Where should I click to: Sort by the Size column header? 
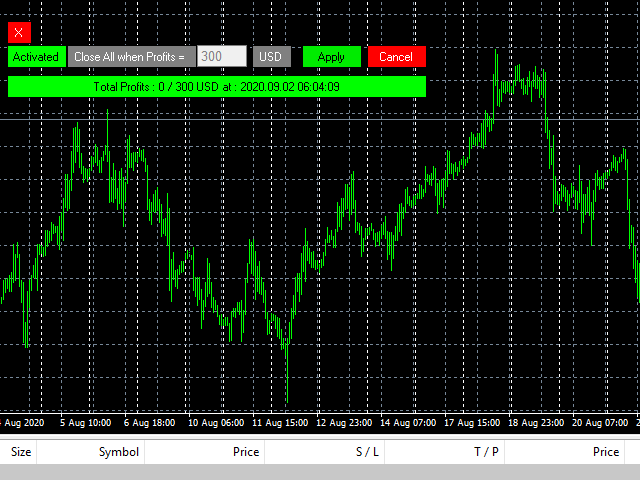point(21,452)
